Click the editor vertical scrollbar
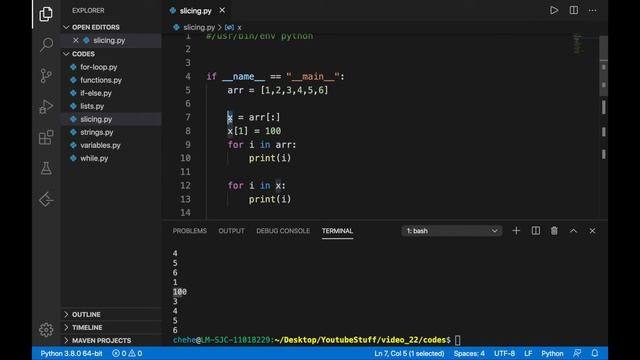 click(603, 66)
